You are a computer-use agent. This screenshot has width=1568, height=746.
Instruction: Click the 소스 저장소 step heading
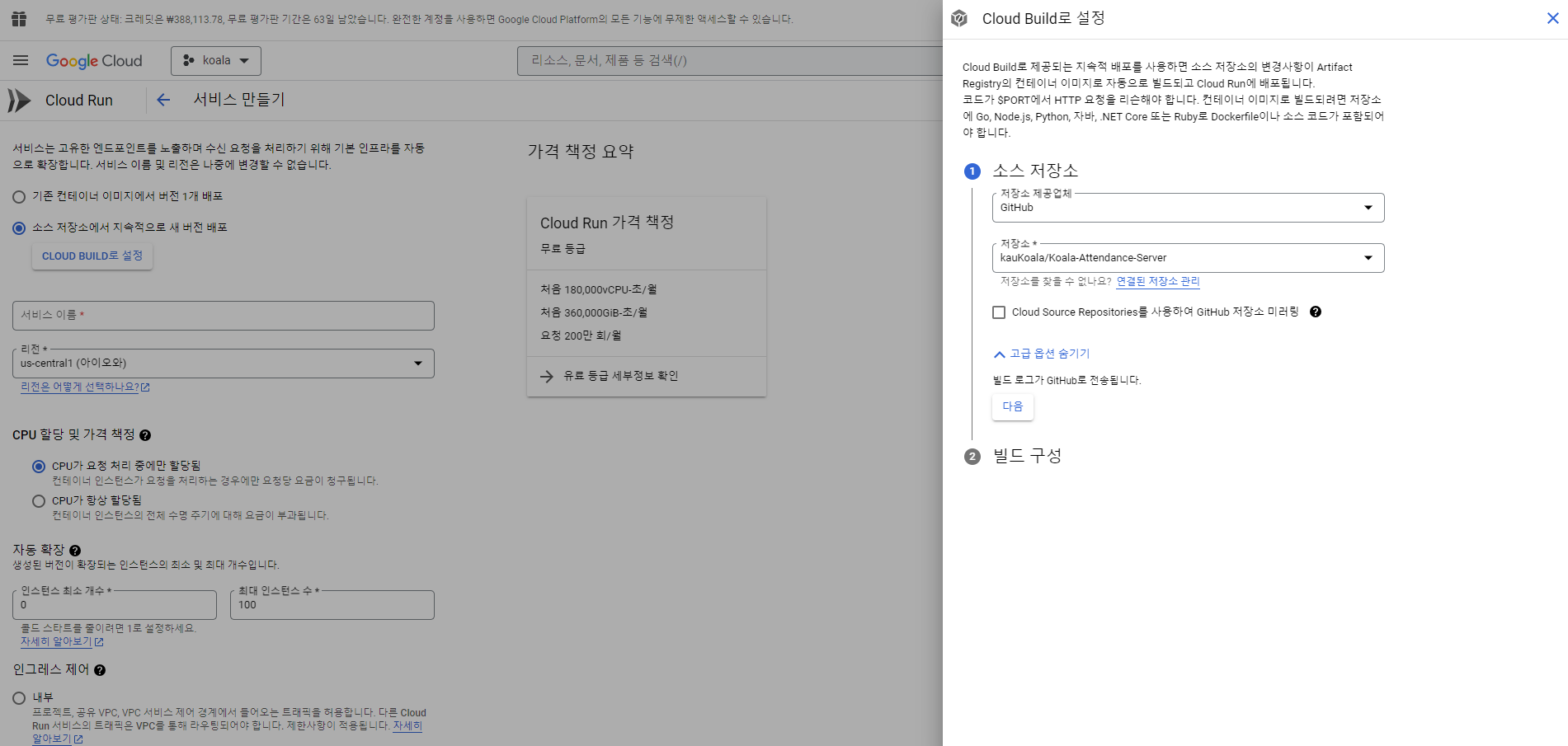click(x=1035, y=171)
